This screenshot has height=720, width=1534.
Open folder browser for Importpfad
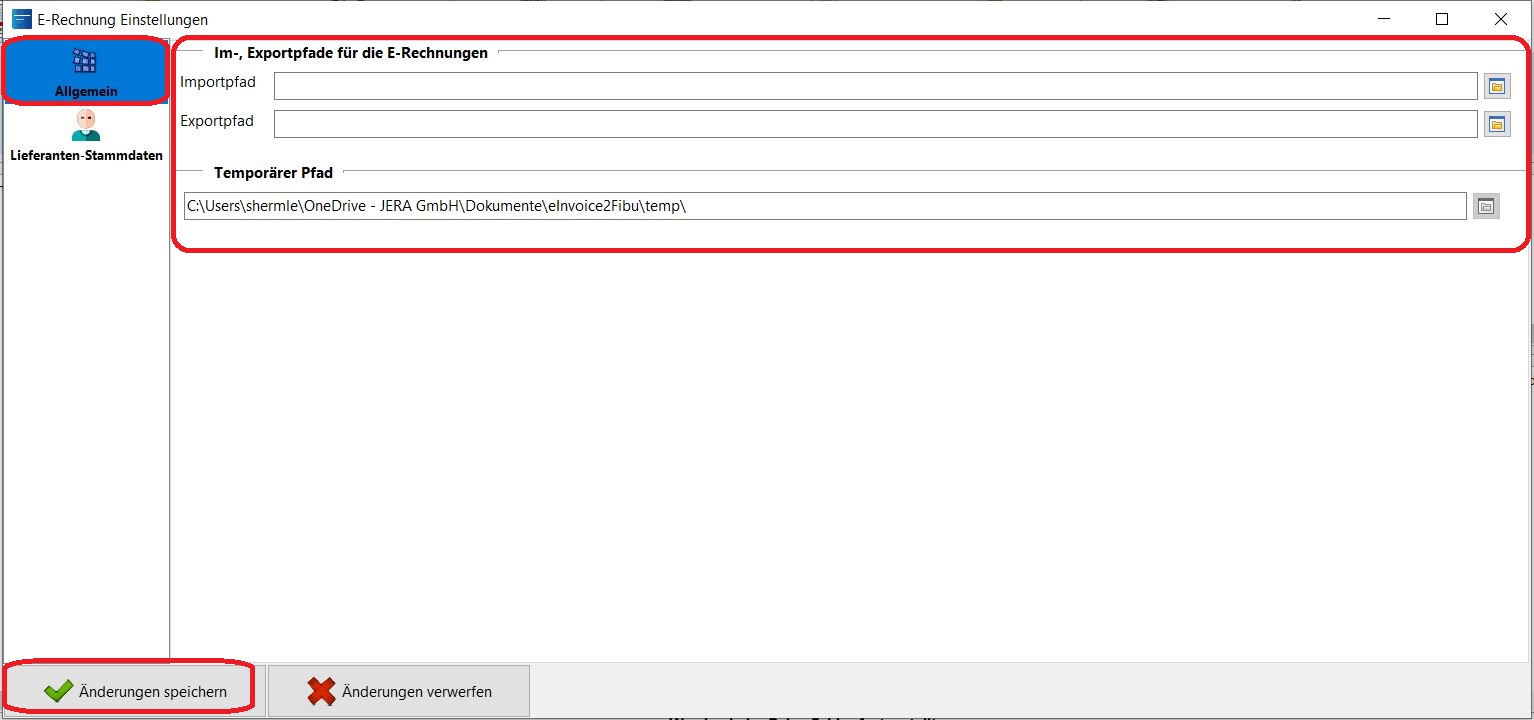tap(1497, 87)
